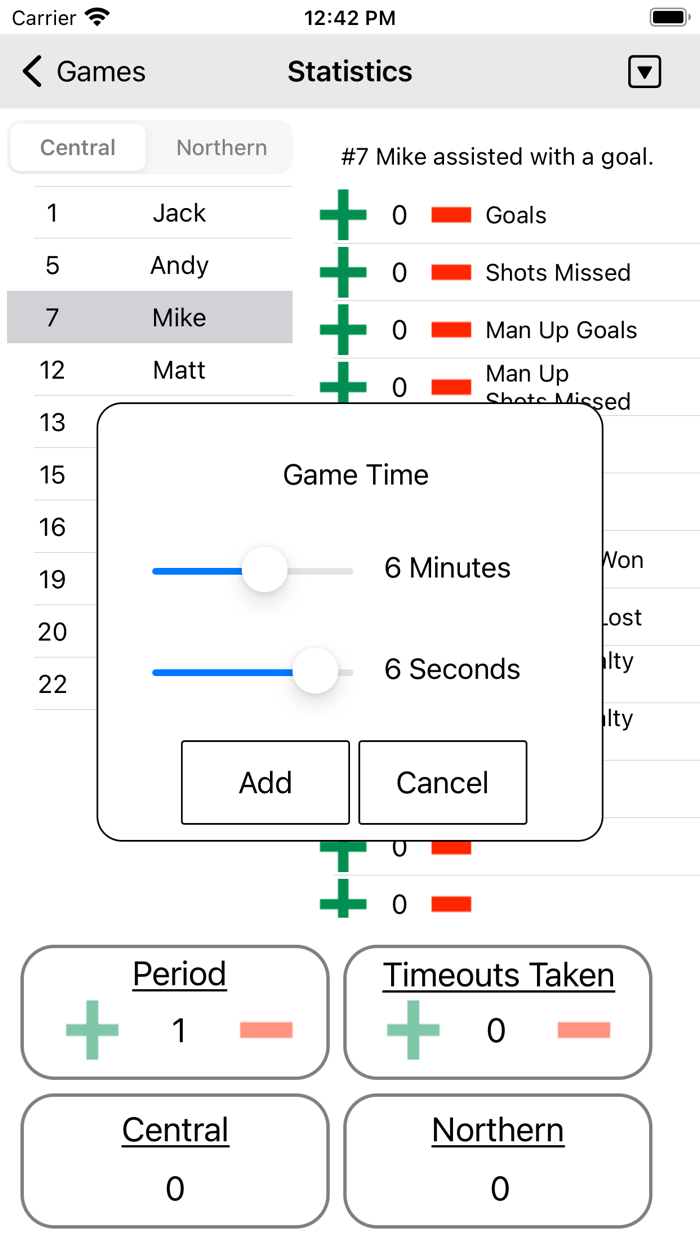Increment Timeouts Taken with plus icon
Image resolution: width=700 pixels, height=1244 pixels.
411,1029
